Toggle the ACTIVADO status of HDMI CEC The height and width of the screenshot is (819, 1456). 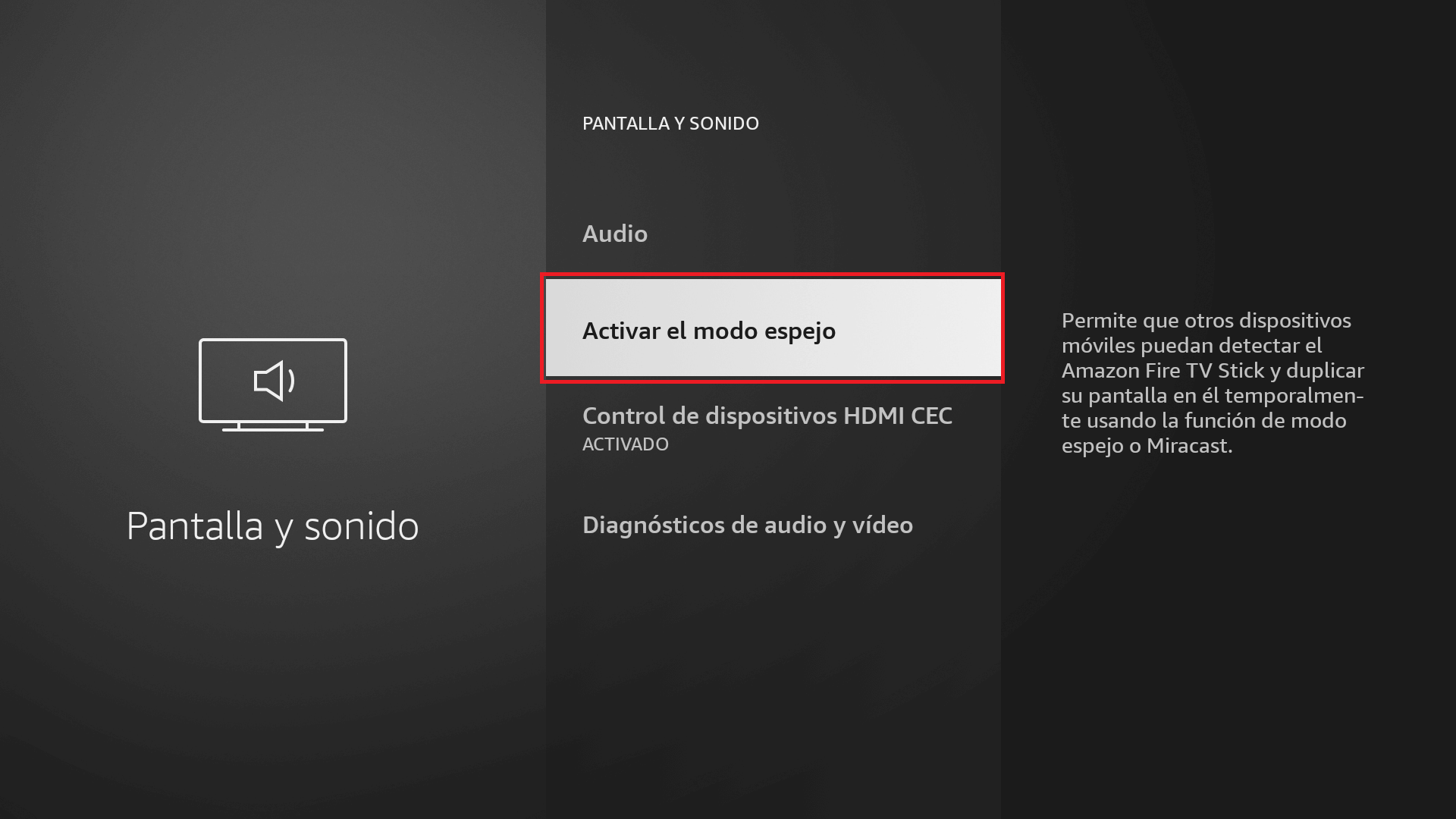(626, 444)
